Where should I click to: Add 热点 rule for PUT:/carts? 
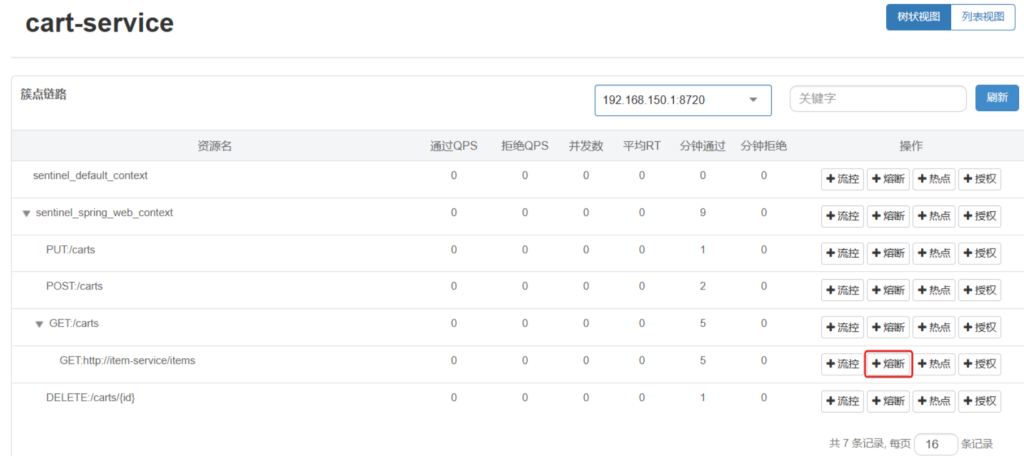pyautogui.click(x=934, y=253)
